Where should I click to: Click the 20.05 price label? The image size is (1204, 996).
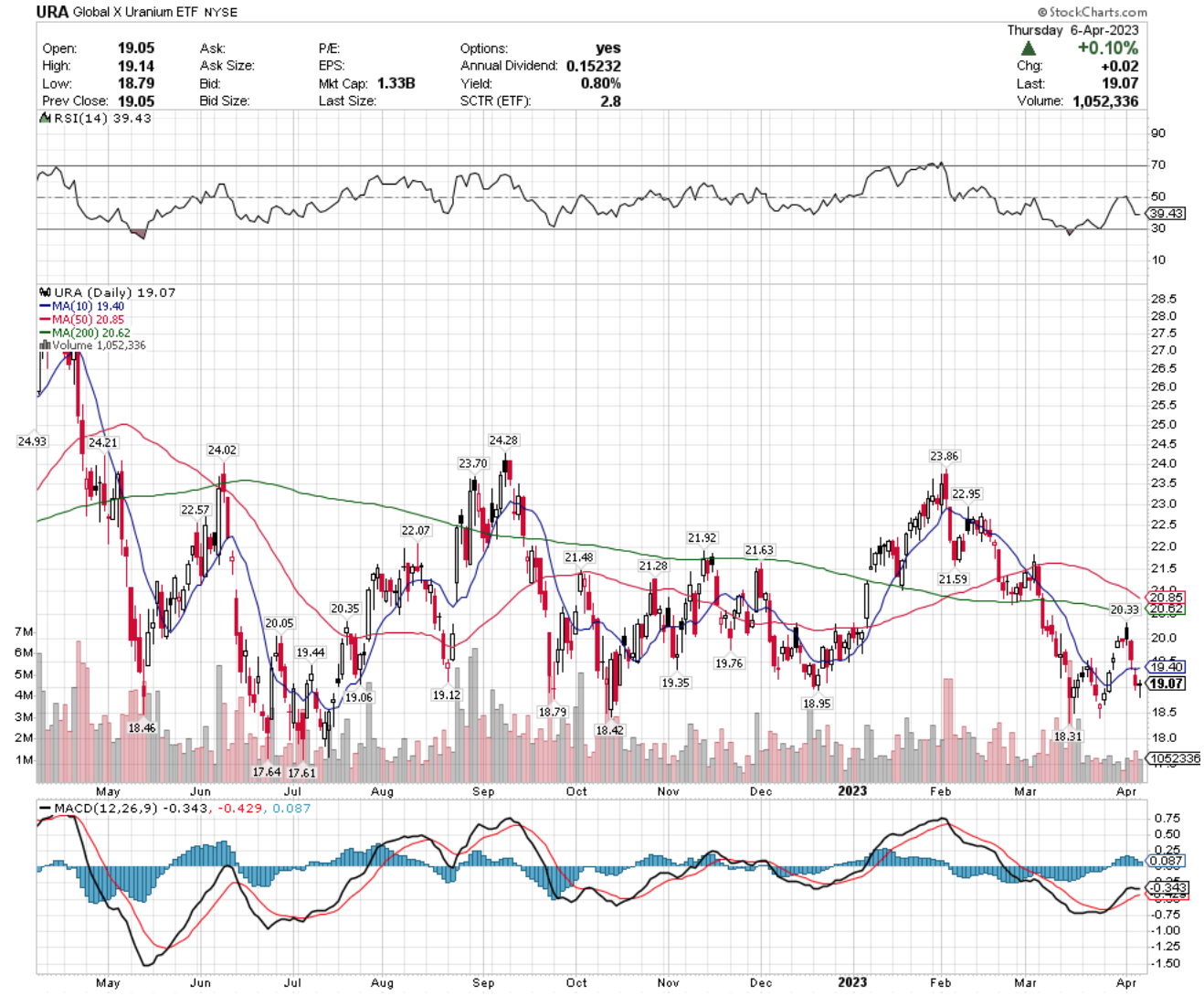[280, 623]
